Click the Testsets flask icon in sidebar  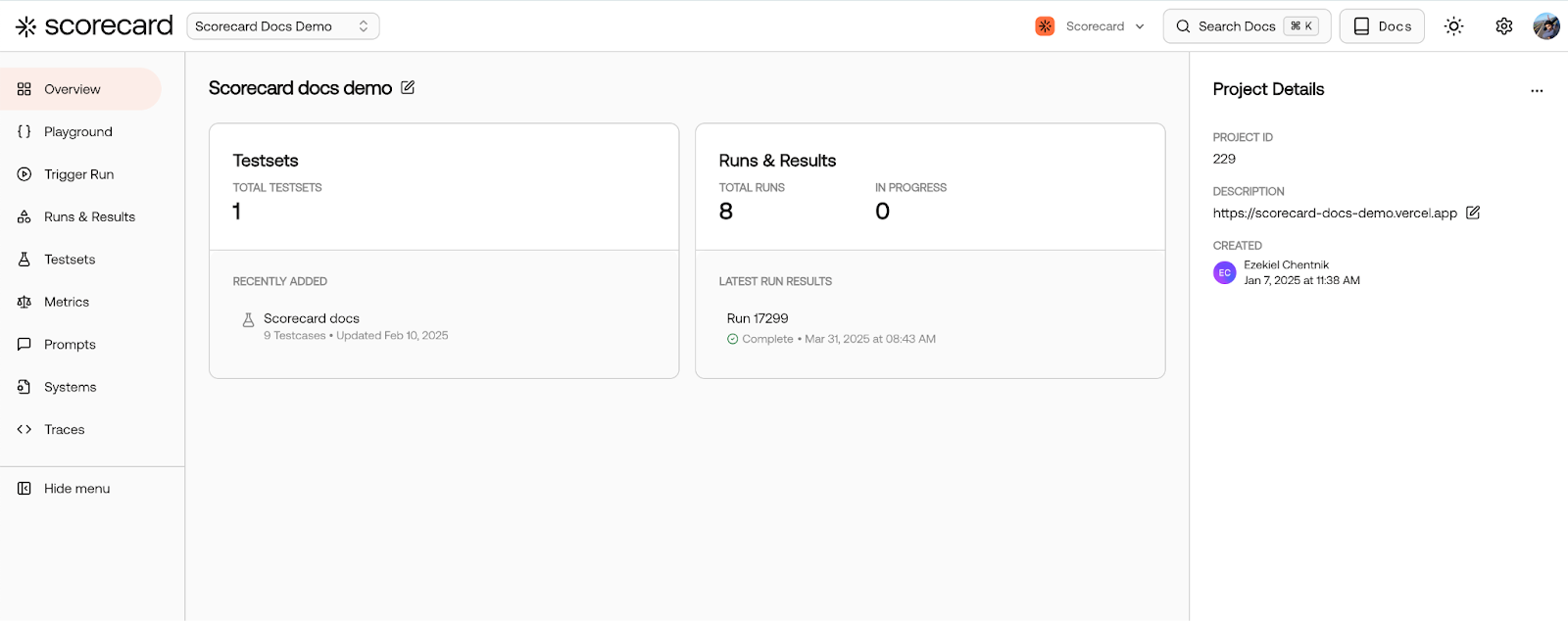pos(24,260)
